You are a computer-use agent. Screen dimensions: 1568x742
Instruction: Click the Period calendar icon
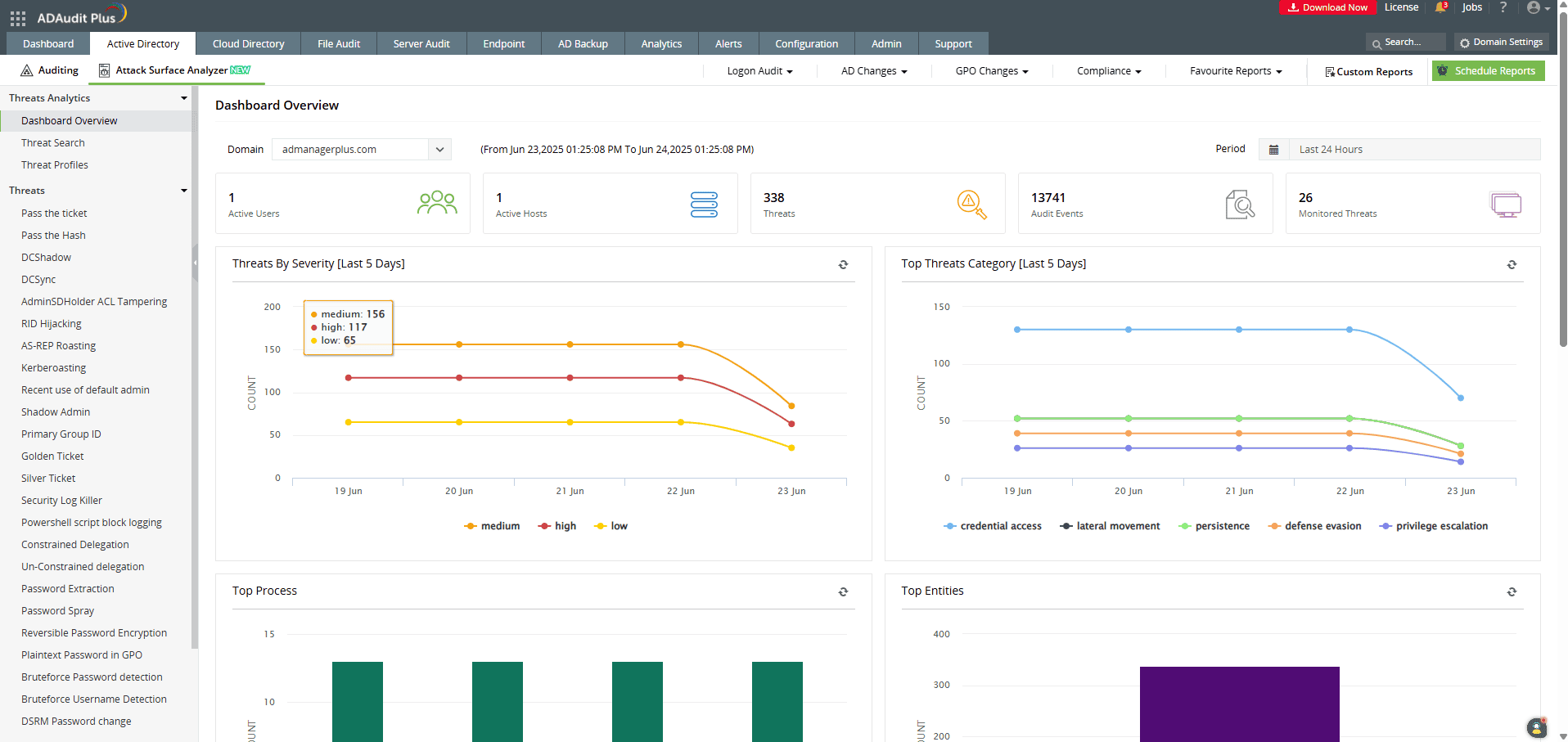coord(1273,150)
